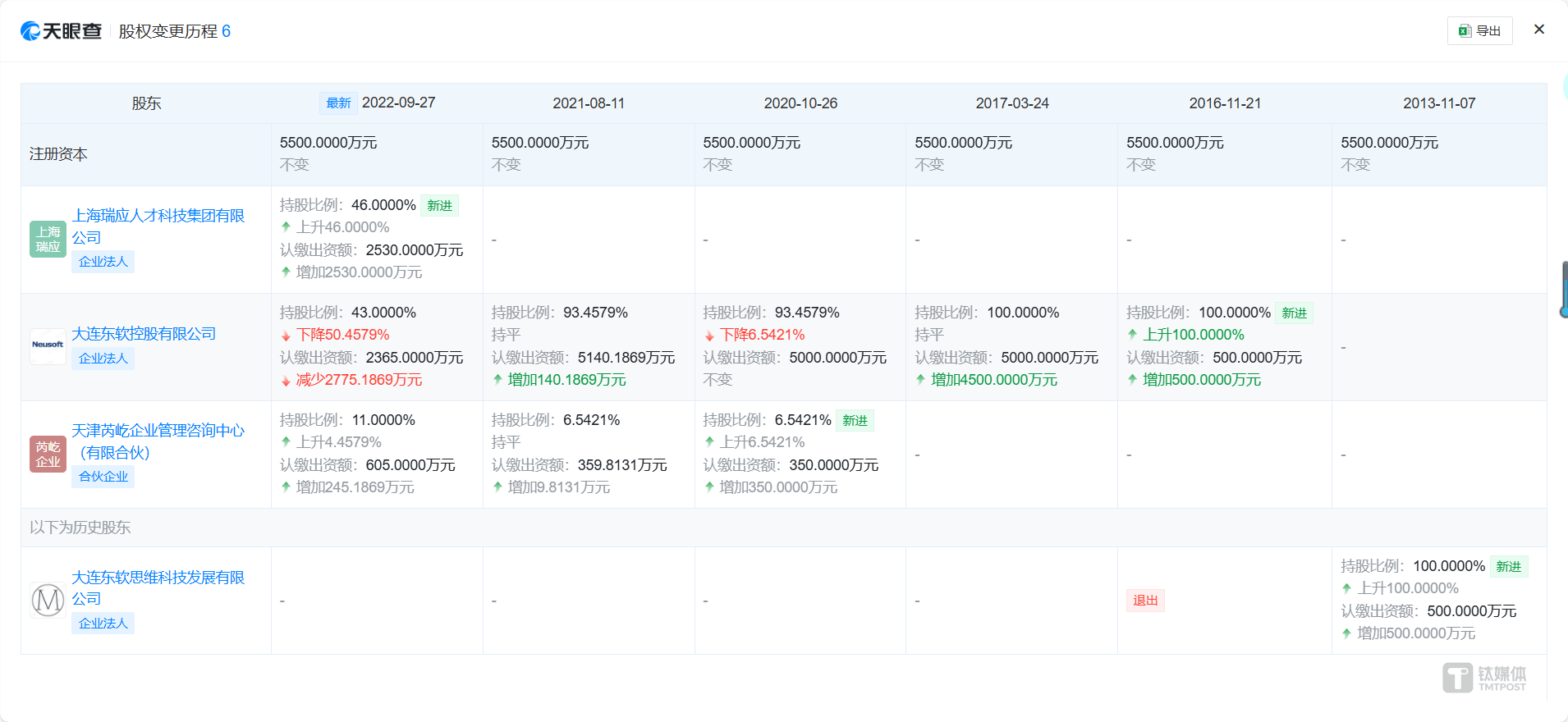
Task: Click 新进 badge in 2016-11-21 column
Action: pyautogui.click(x=1294, y=313)
